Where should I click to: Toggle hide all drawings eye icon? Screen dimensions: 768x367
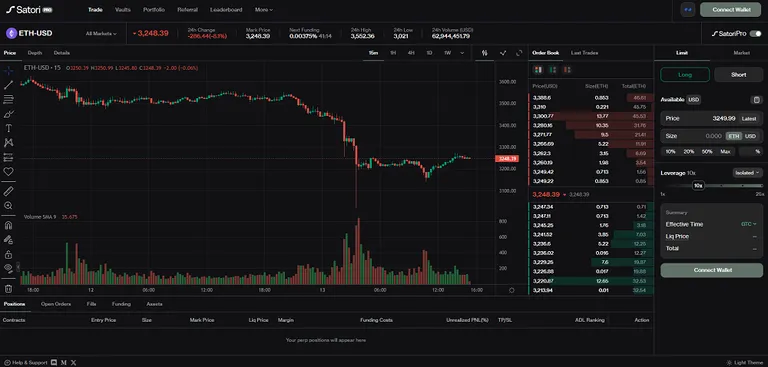coord(8,268)
